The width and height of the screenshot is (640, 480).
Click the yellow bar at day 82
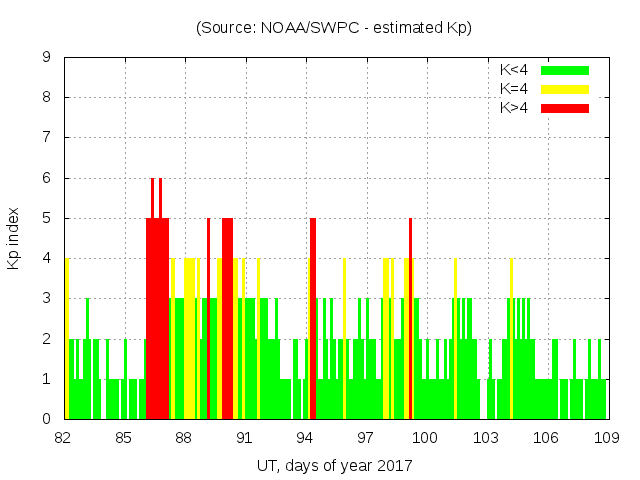click(x=67, y=340)
